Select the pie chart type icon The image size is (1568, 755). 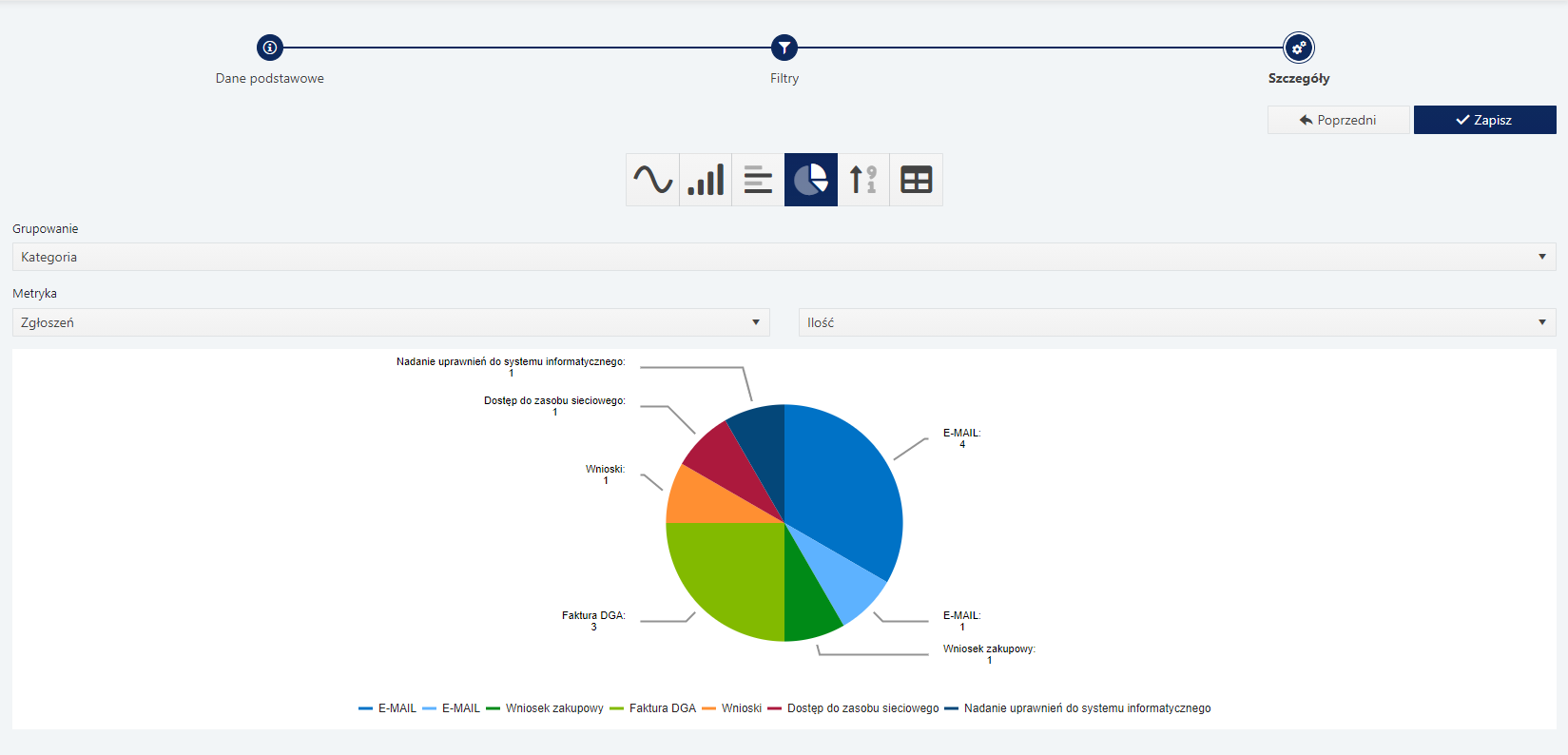[x=811, y=180]
